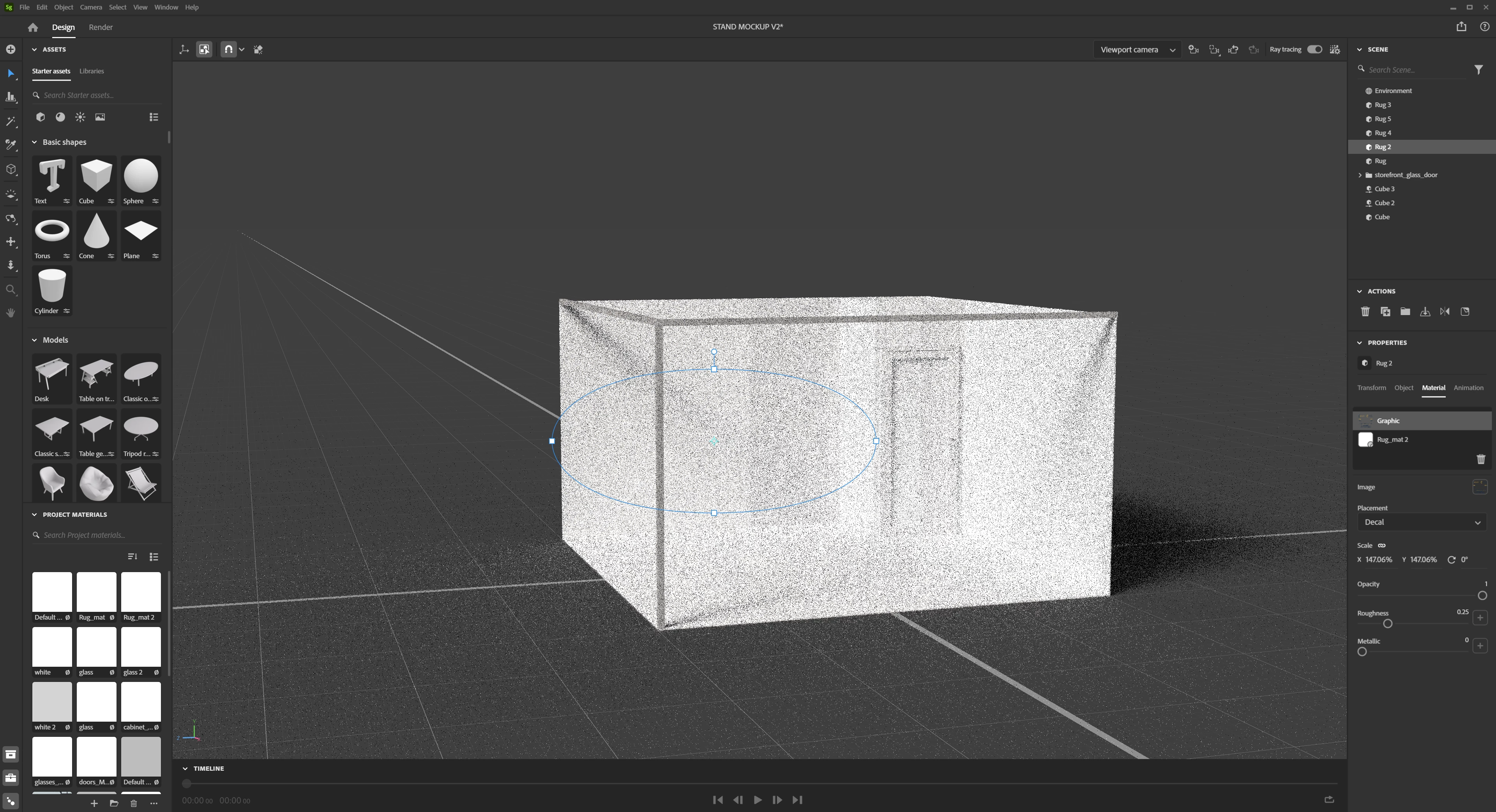Toggle the magnet snapping button
1496x812 pixels.
tap(228, 49)
